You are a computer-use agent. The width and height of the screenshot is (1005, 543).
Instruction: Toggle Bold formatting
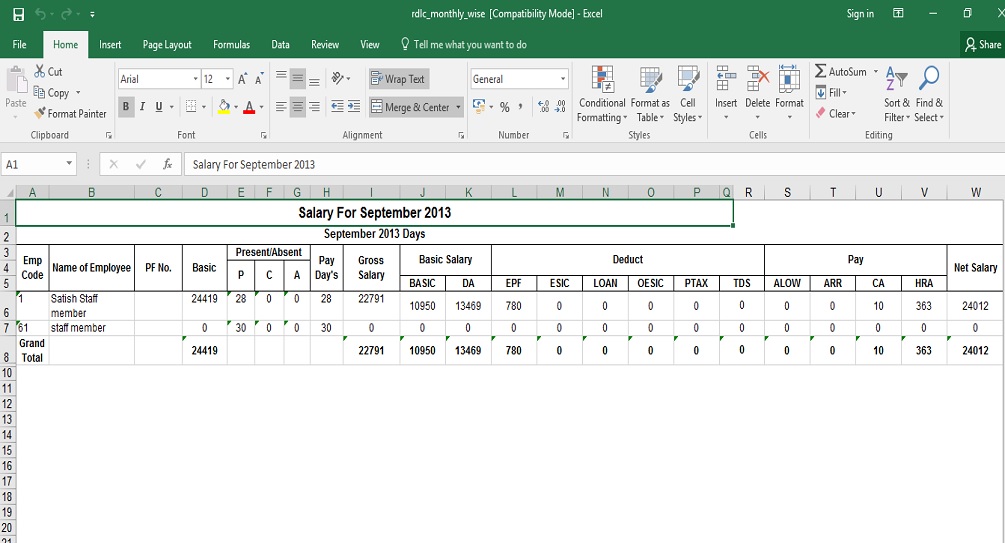click(126, 107)
